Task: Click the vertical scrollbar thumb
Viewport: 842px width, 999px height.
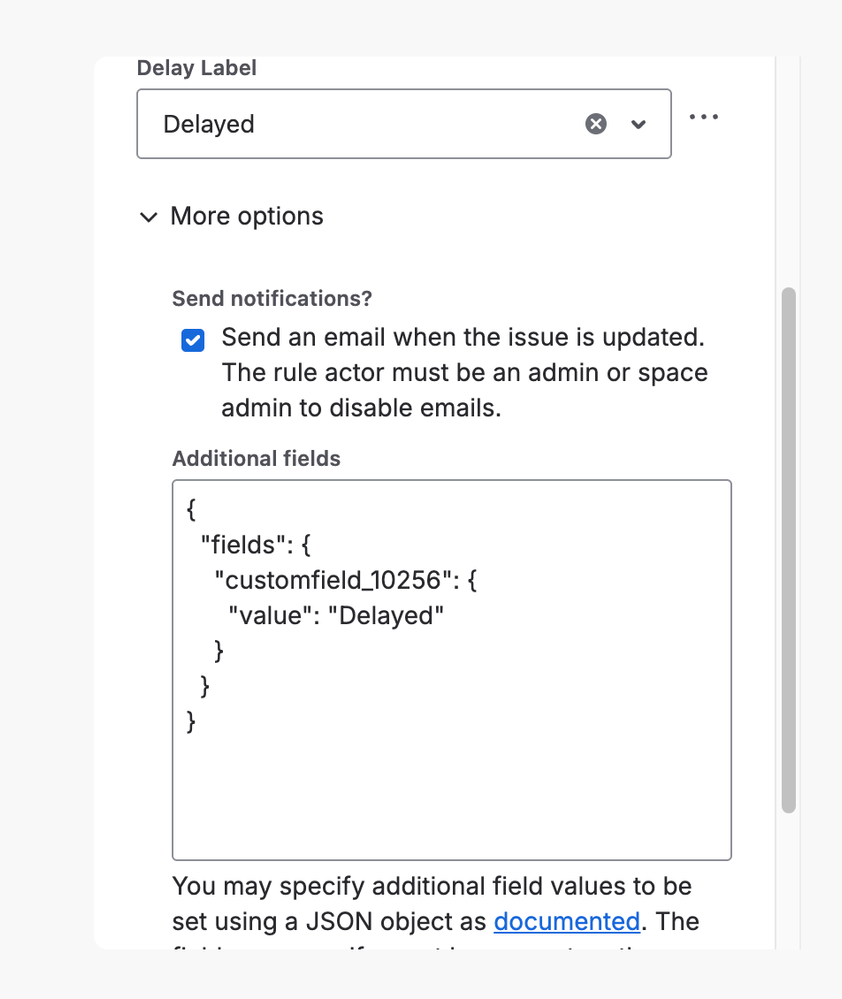Action: point(788,550)
